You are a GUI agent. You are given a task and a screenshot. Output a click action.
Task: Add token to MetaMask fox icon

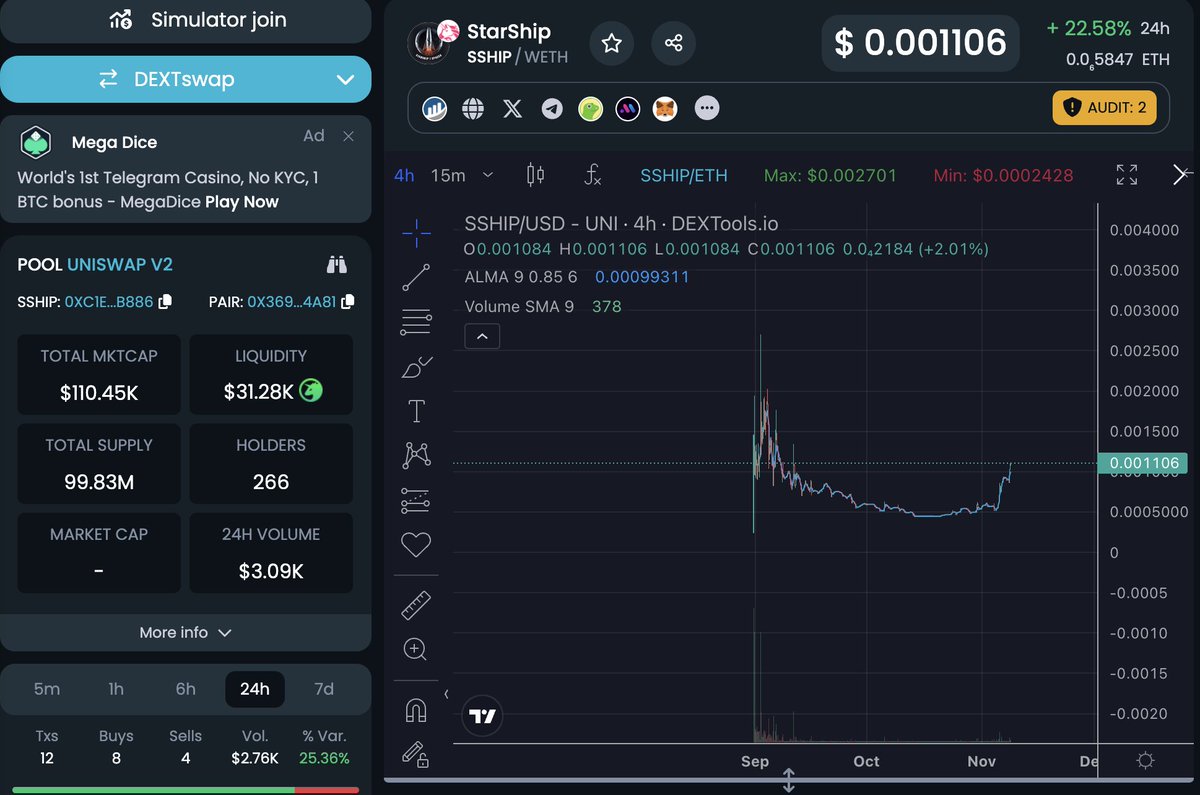click(666, 108)
